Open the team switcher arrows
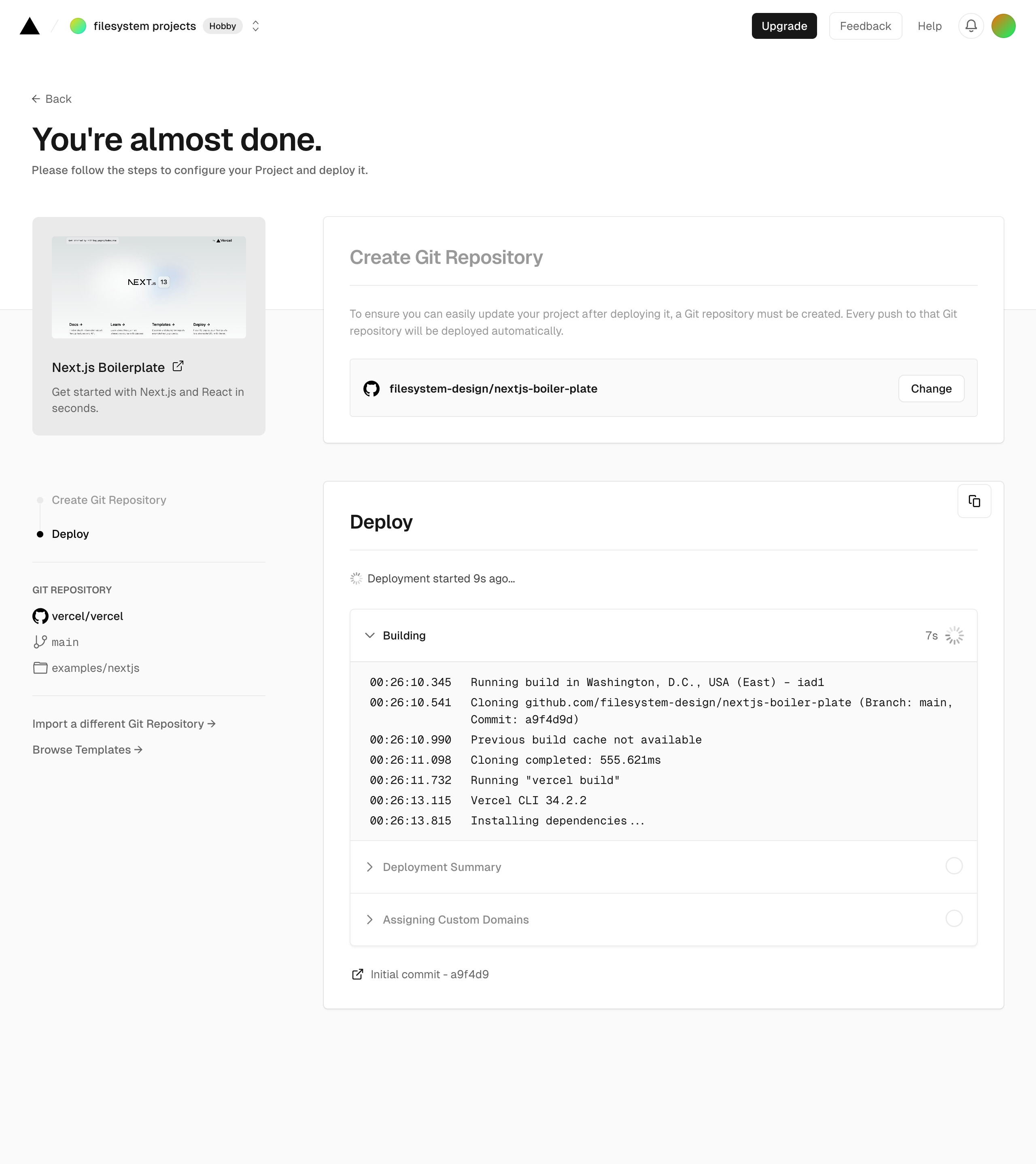1036x1164 pixels. [256, 26]
